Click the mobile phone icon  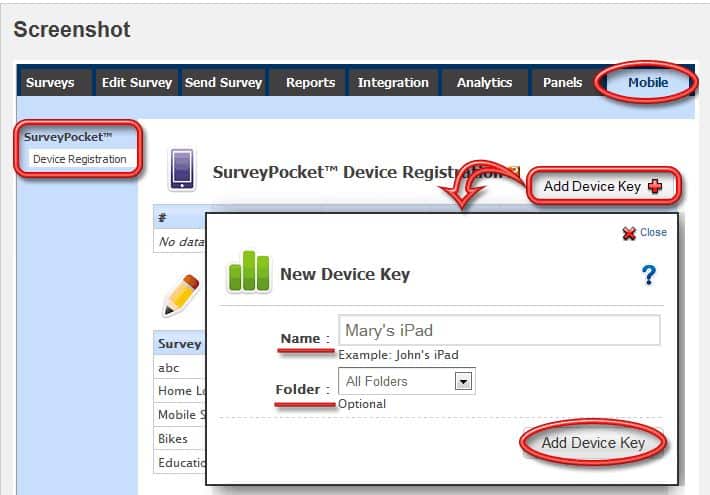point(182,169)
